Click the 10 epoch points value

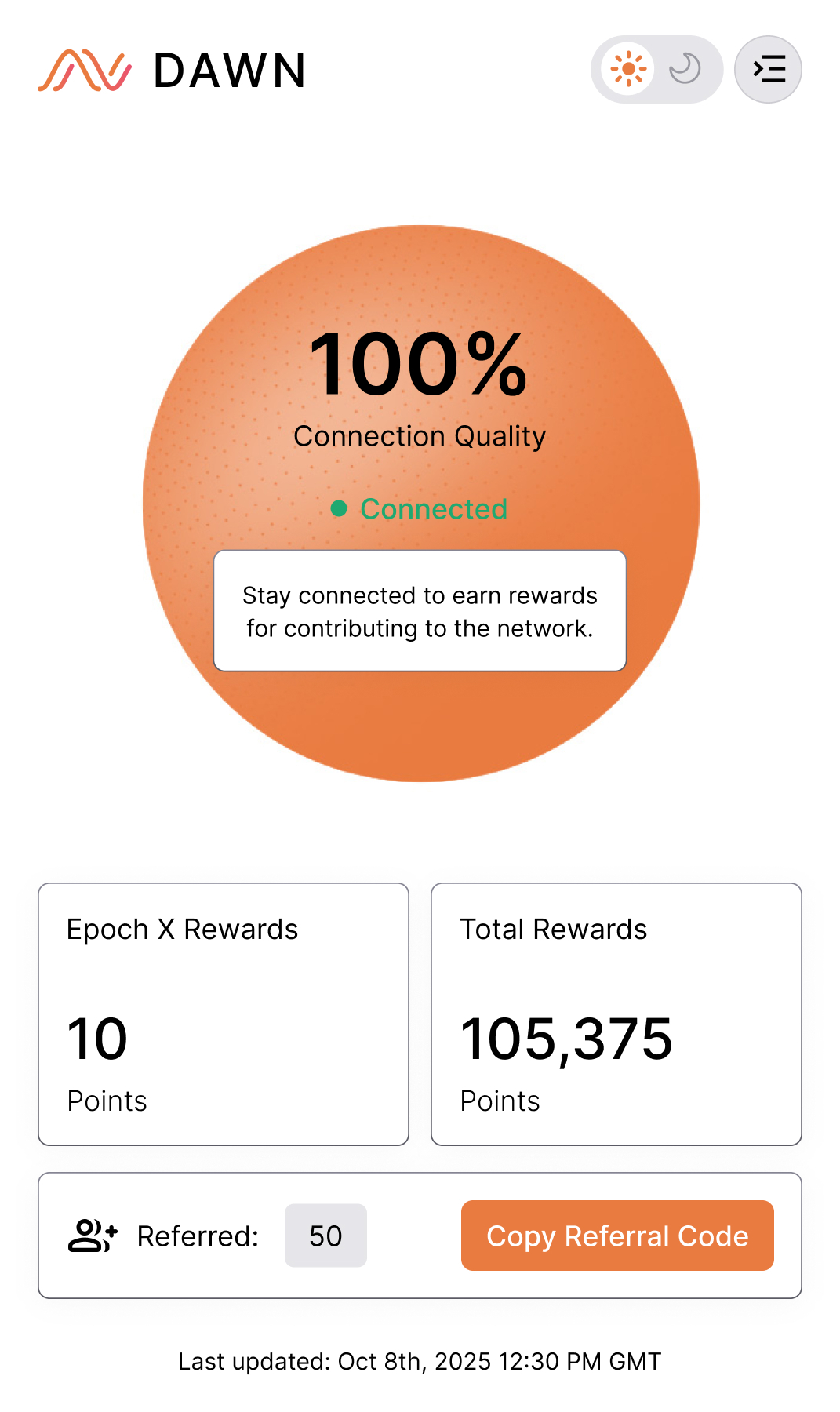tap(97, 1039)
